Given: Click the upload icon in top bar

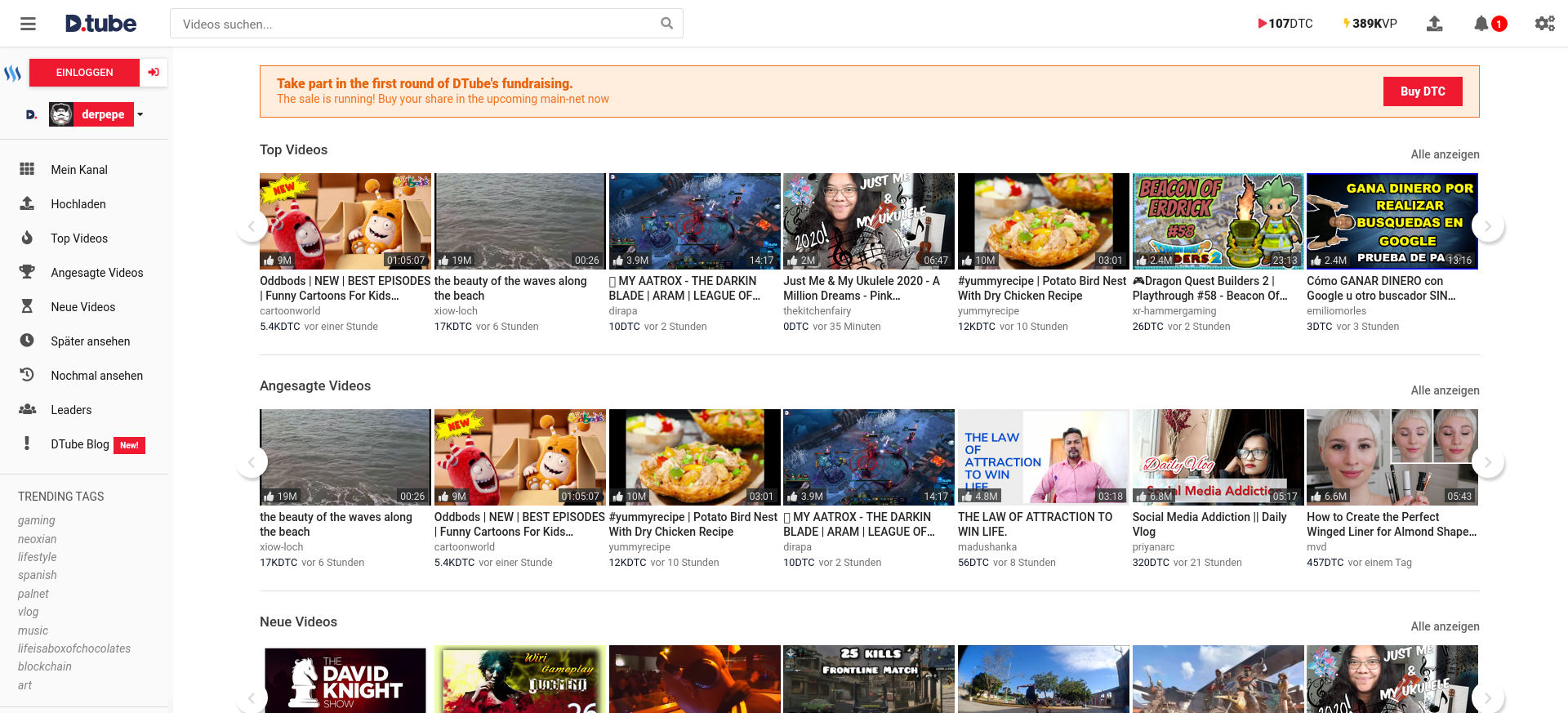Looking at the screenshot, I should coord(1434,24).
